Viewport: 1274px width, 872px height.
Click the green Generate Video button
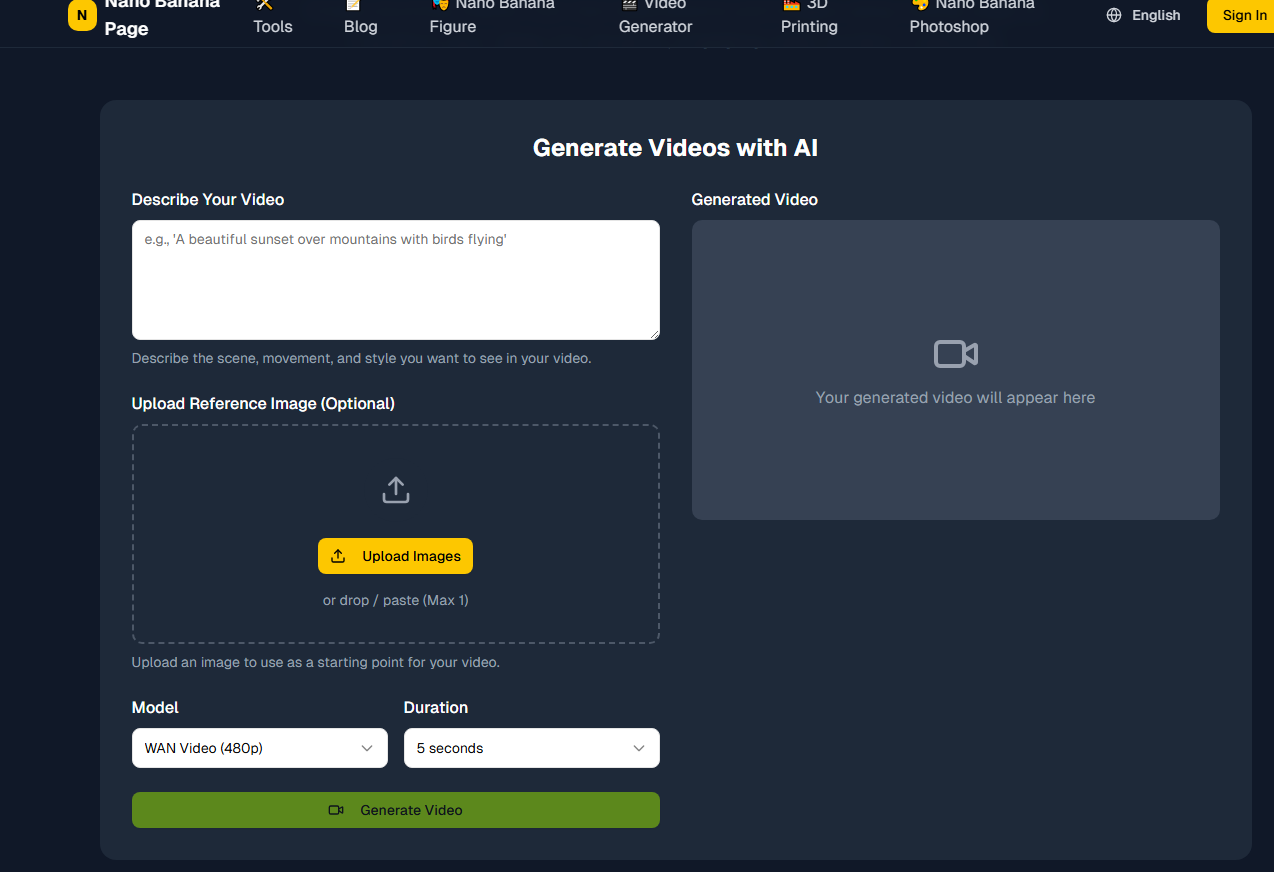point(396,810)
